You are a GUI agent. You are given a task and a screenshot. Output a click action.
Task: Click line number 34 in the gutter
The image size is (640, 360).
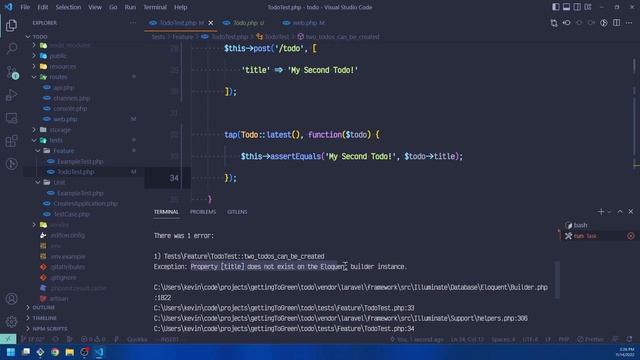[174, 178]
